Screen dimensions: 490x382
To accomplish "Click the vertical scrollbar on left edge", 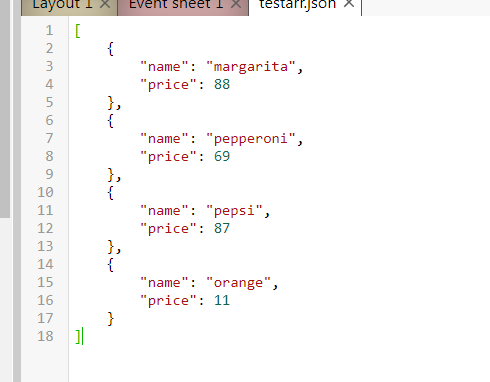I will [5, 108].
